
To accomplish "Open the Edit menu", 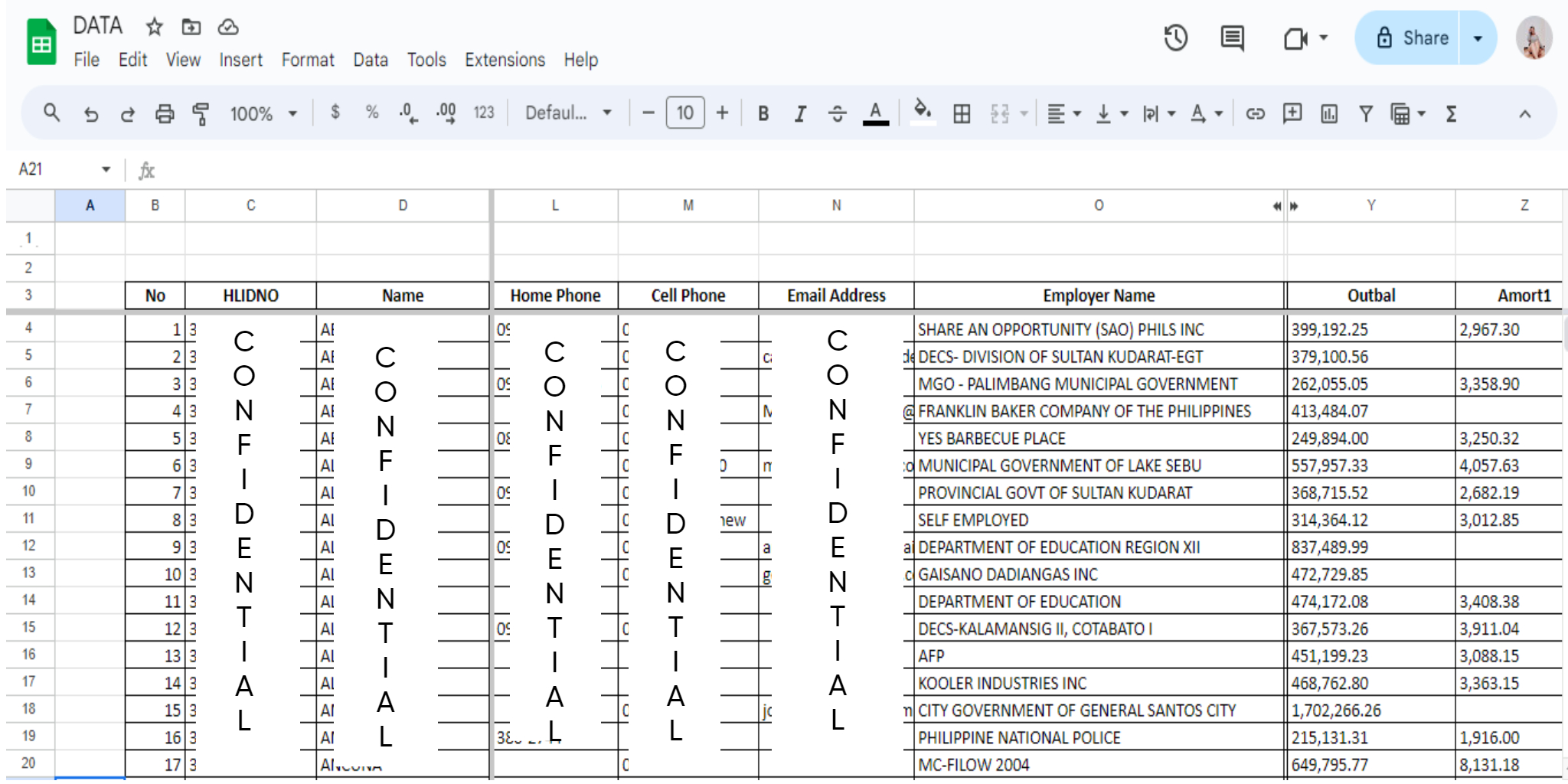I will click(x=132, y=60).
